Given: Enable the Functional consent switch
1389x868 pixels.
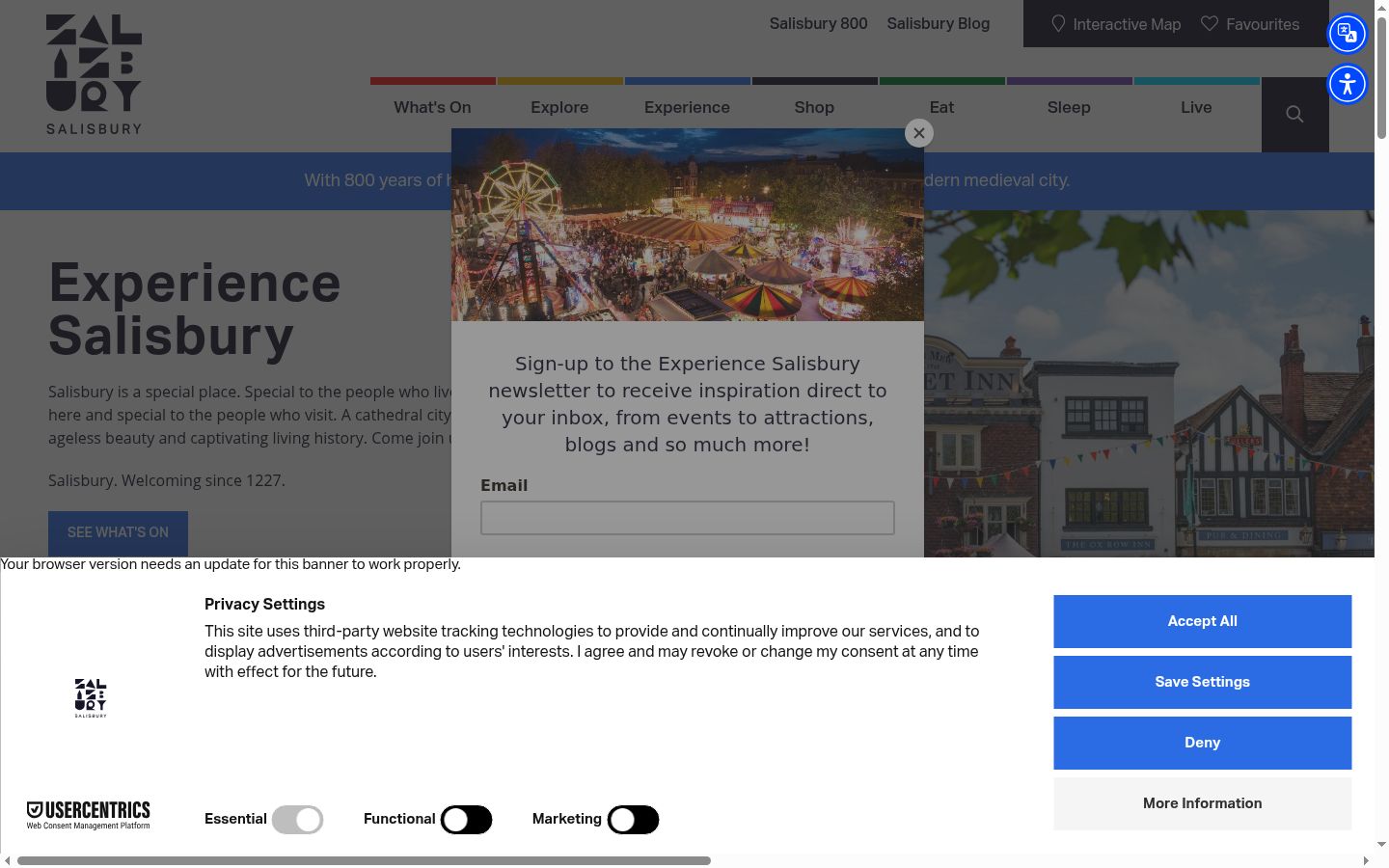Looking at the screenshot, I should (x=467, y=820).
